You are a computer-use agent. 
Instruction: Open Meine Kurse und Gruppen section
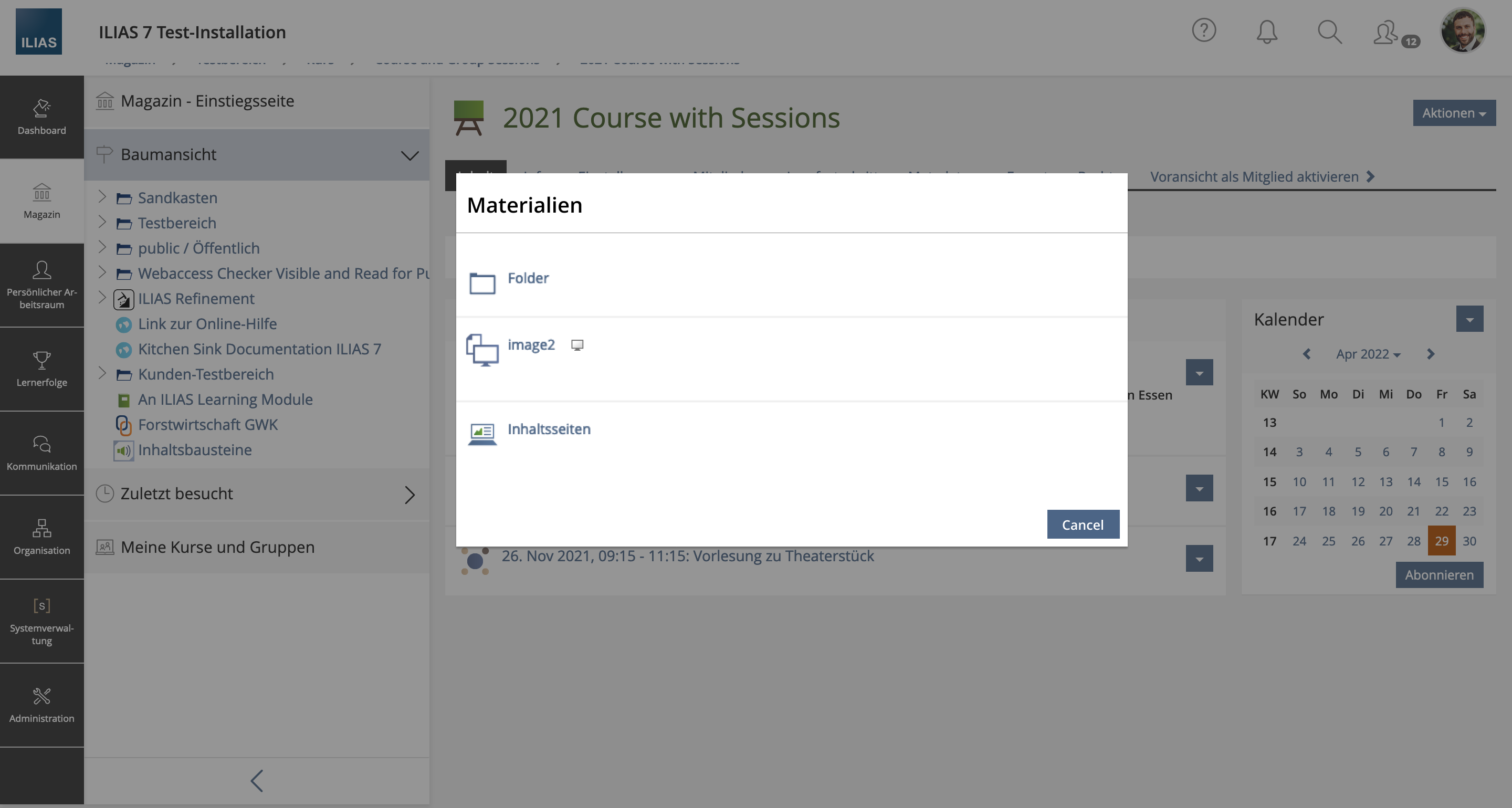coord(217,547)
